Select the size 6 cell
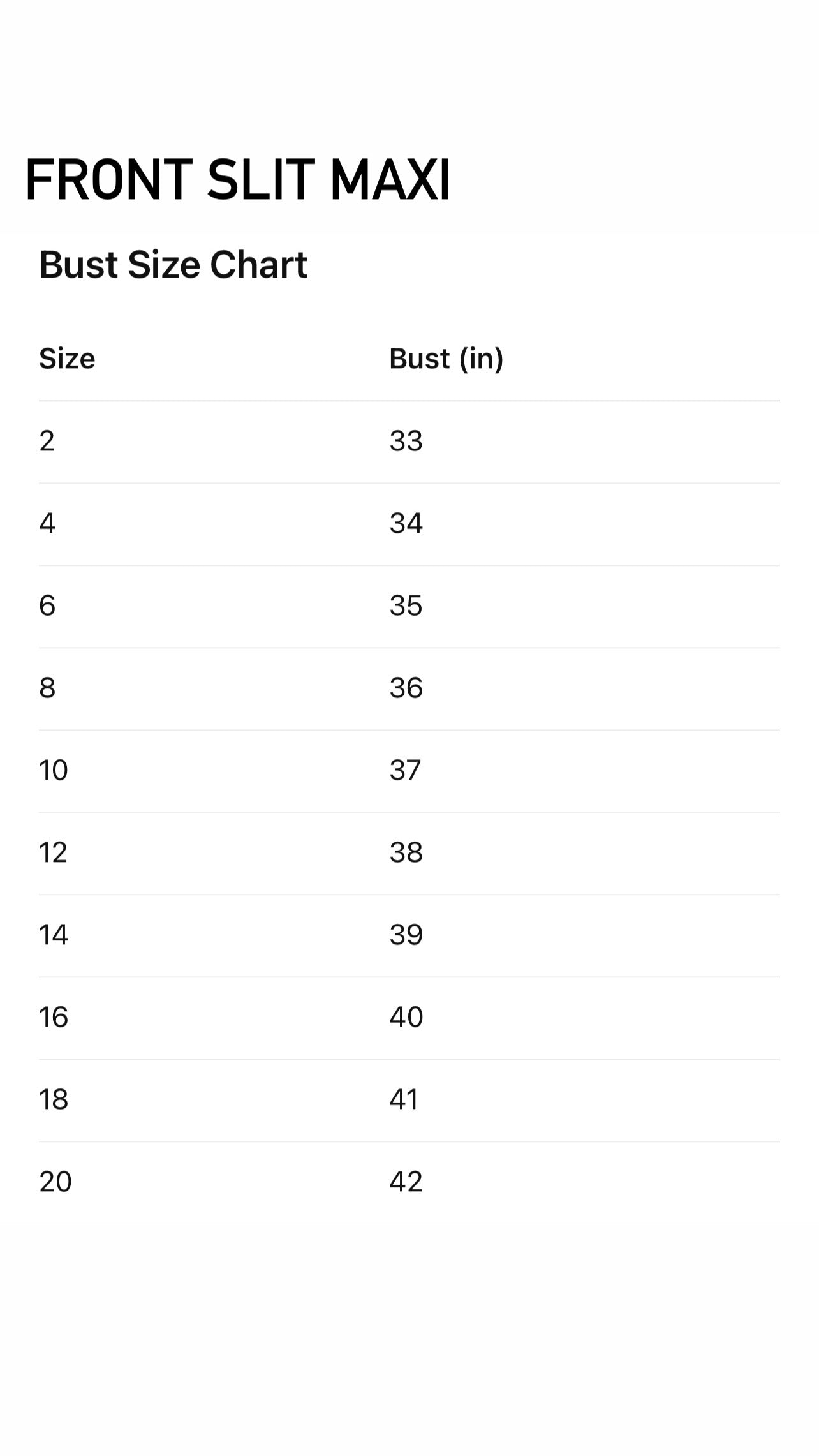This screenshot has height=1456, width=819. pos(47,605)
